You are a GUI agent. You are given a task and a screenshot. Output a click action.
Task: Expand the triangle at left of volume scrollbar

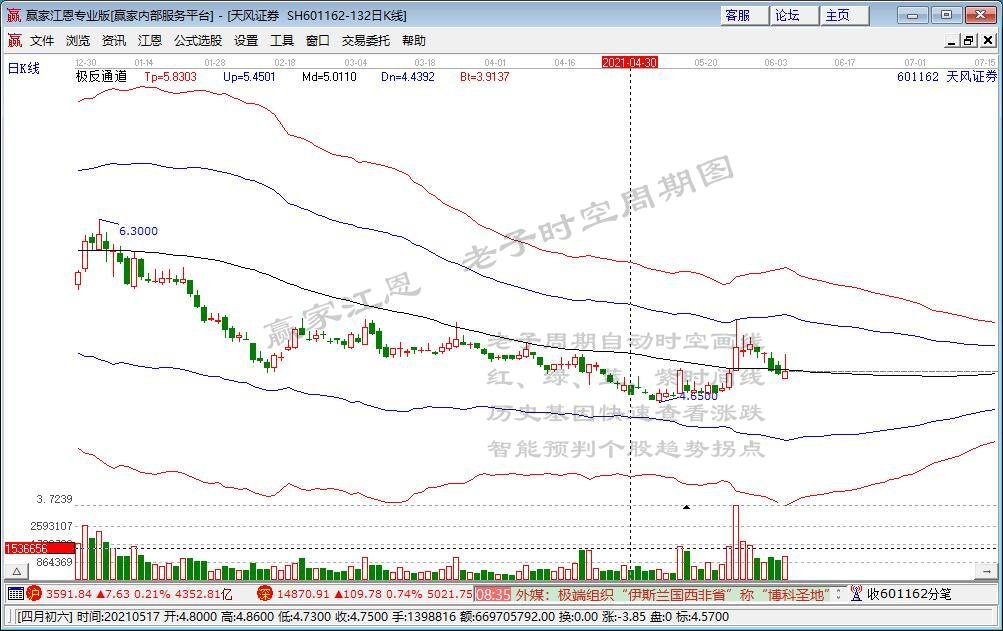point(15,571)
